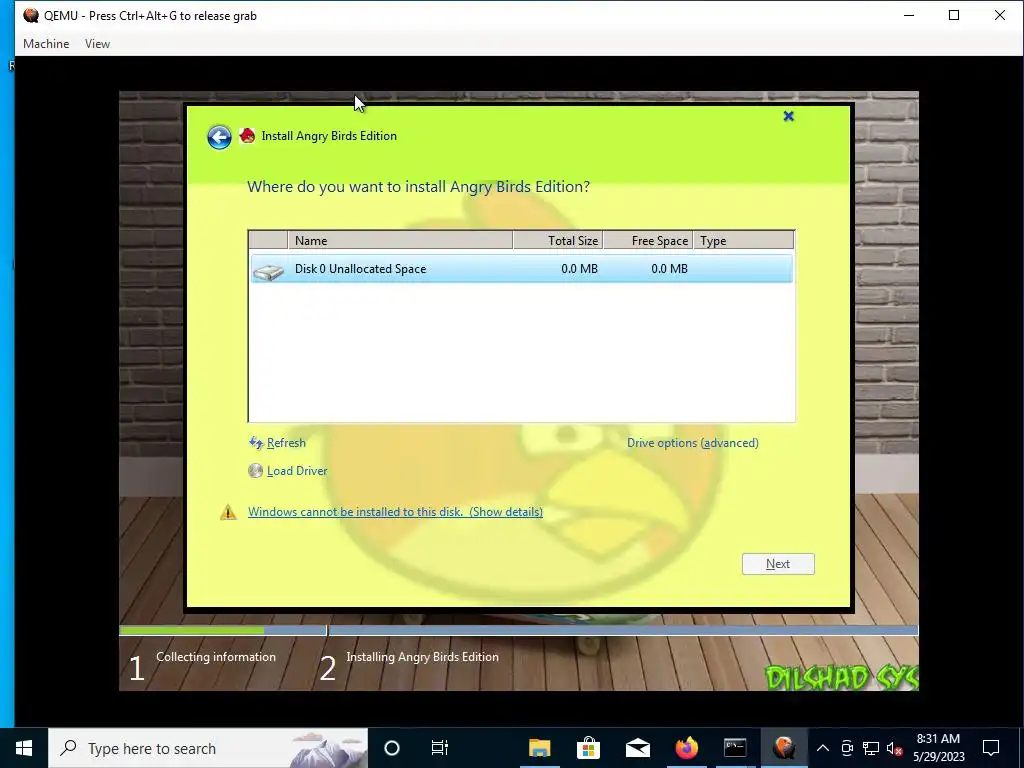1024x768 pixels.
Task: Click the taskbar search box
Action: click(x=208, y=748)
